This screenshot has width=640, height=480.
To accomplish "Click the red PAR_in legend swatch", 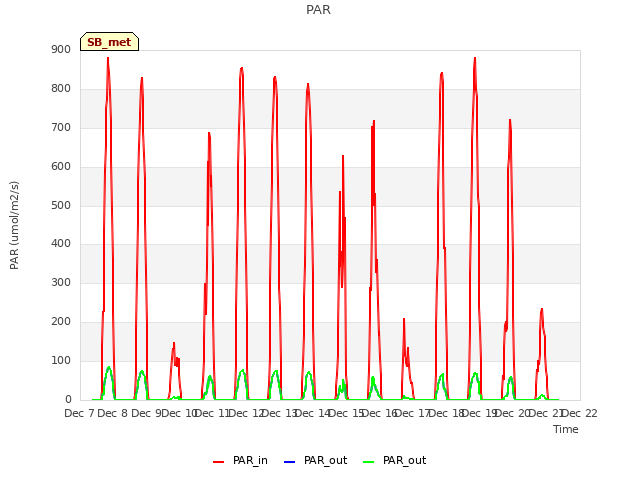I will pos(218,462).
